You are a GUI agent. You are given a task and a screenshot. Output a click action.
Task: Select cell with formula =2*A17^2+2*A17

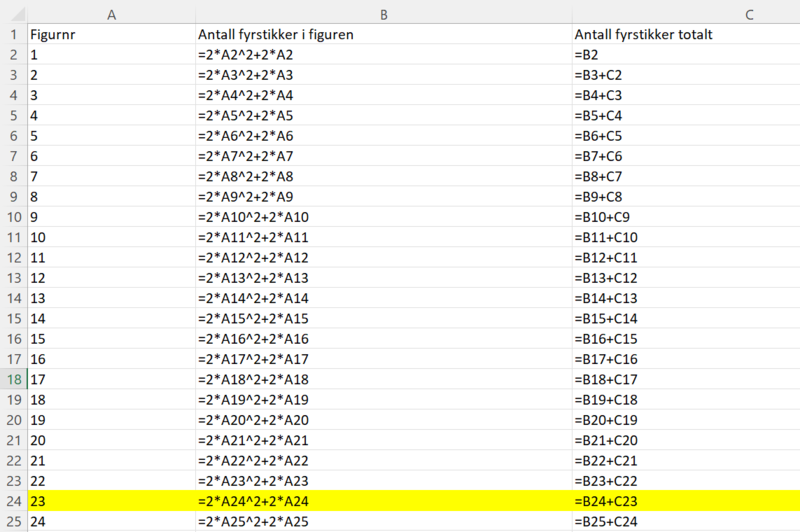pyautogui.click(x=384, y=359)
